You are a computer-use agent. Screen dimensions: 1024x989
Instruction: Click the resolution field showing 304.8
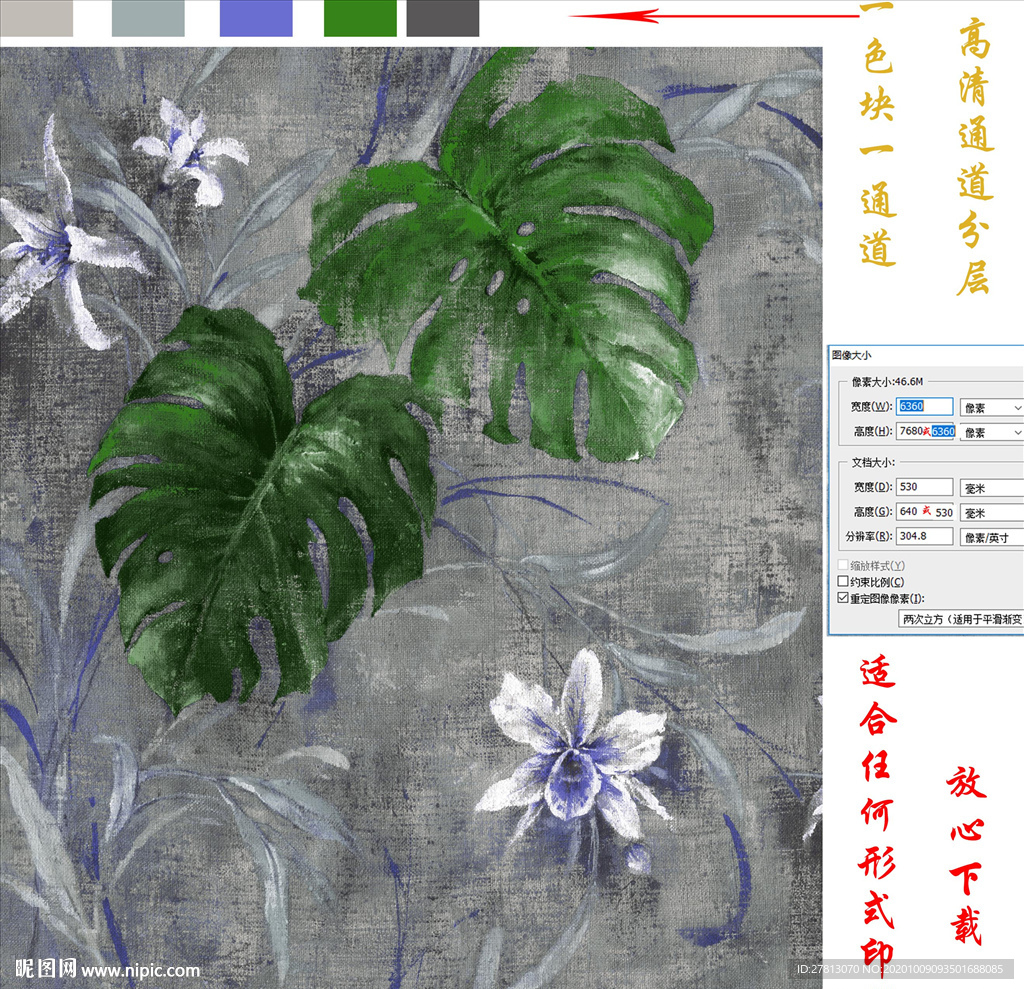point(924,536)
